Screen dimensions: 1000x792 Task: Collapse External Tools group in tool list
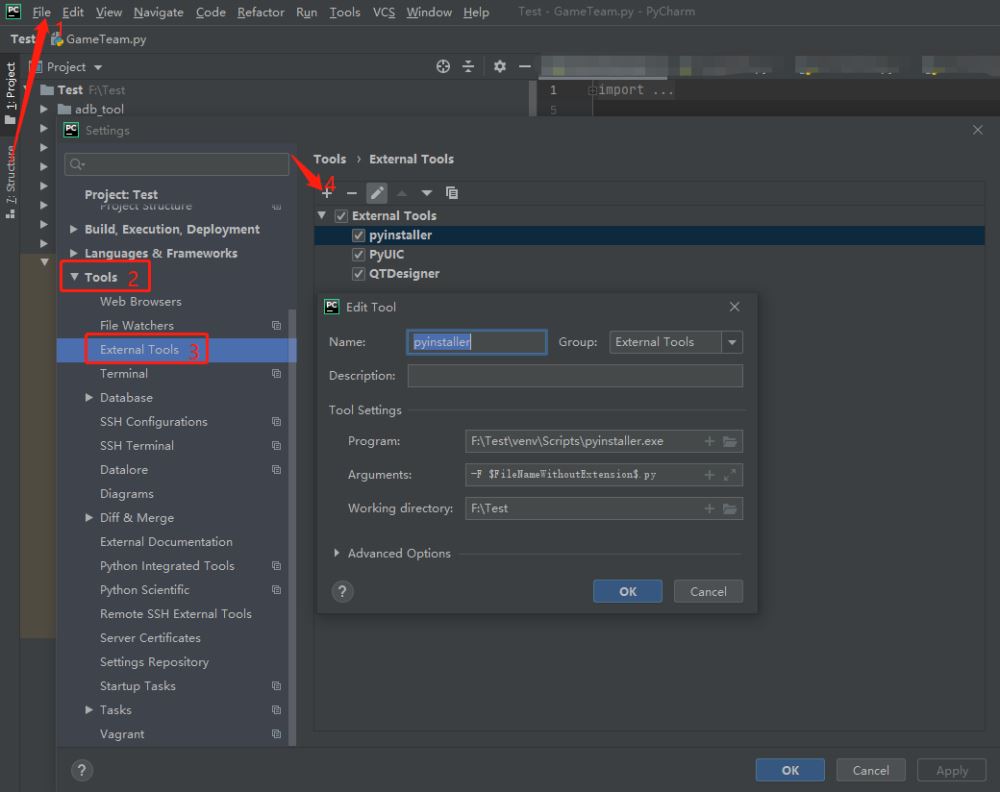coord(322,216)
